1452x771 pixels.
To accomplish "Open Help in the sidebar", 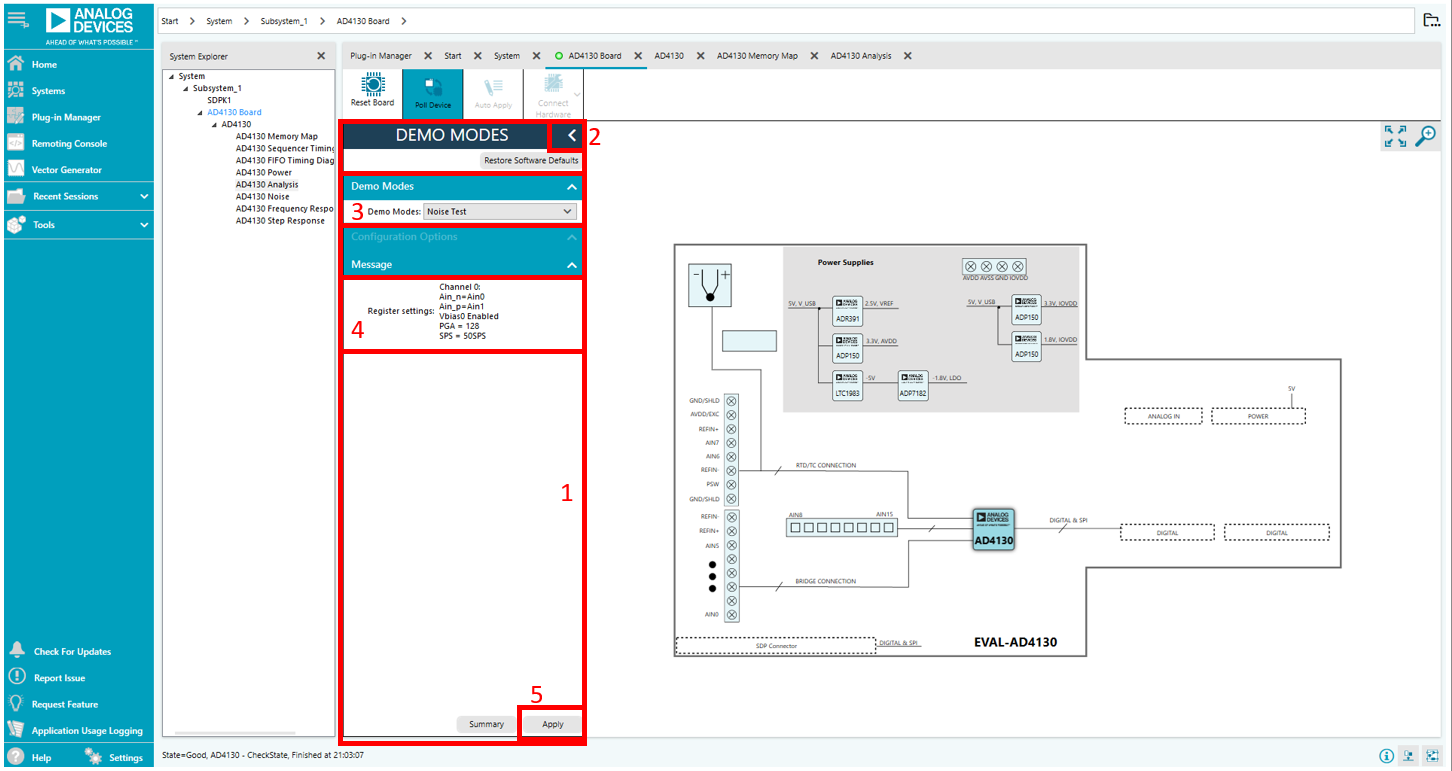I will point(30,757).
